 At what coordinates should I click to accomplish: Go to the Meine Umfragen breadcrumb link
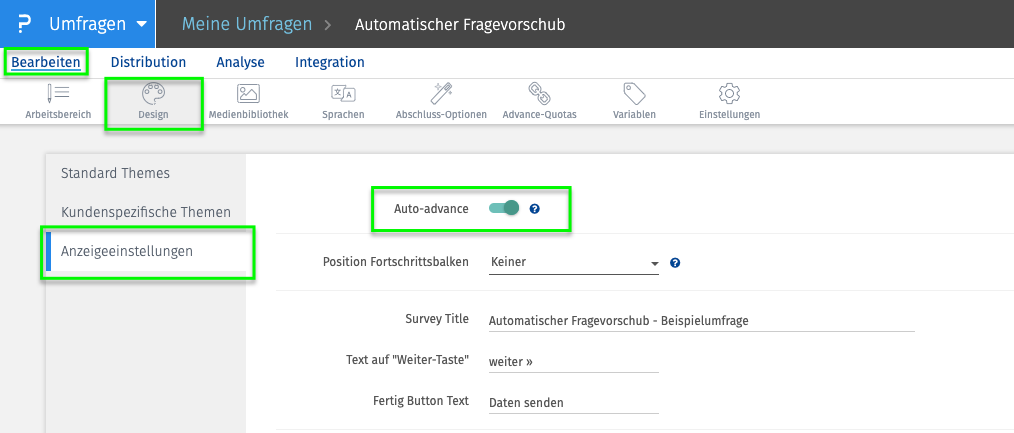[x=247, y=25]
